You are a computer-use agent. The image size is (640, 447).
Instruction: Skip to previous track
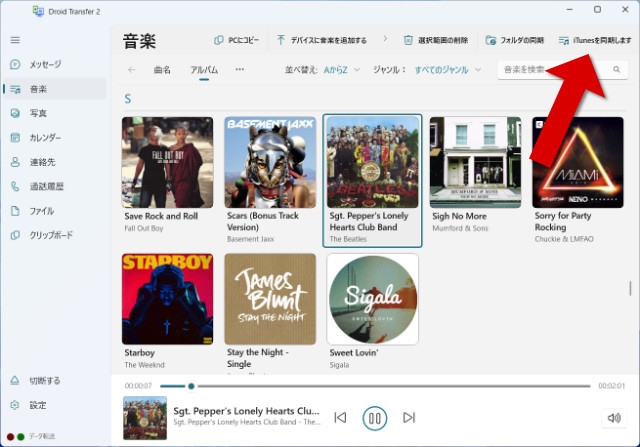click(340, 418)
